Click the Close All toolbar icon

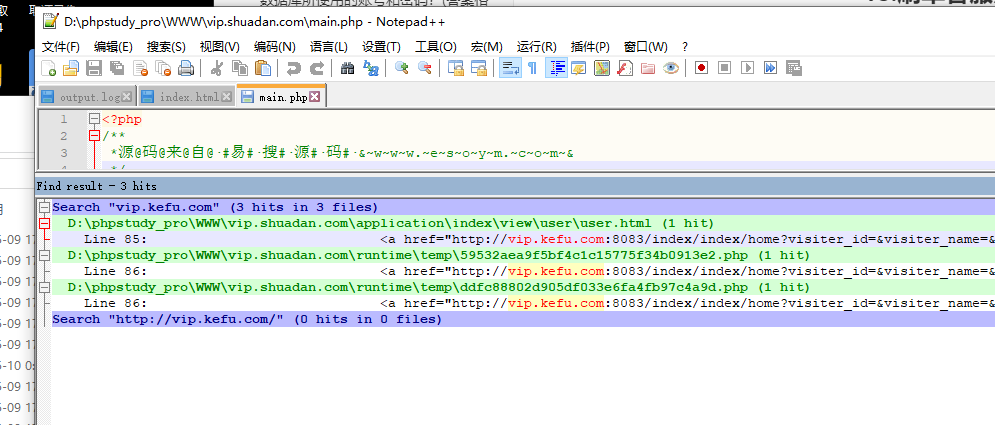[x=163, y=68]
